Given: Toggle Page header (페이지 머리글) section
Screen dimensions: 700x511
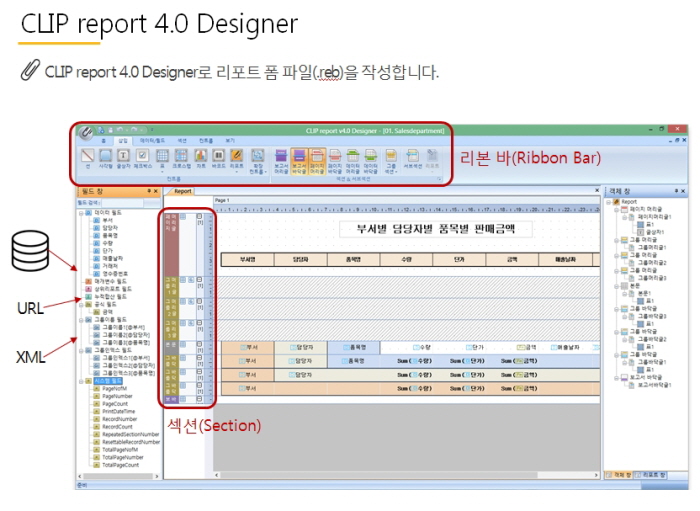Looking at the screenshot, I should pos(317,162).
